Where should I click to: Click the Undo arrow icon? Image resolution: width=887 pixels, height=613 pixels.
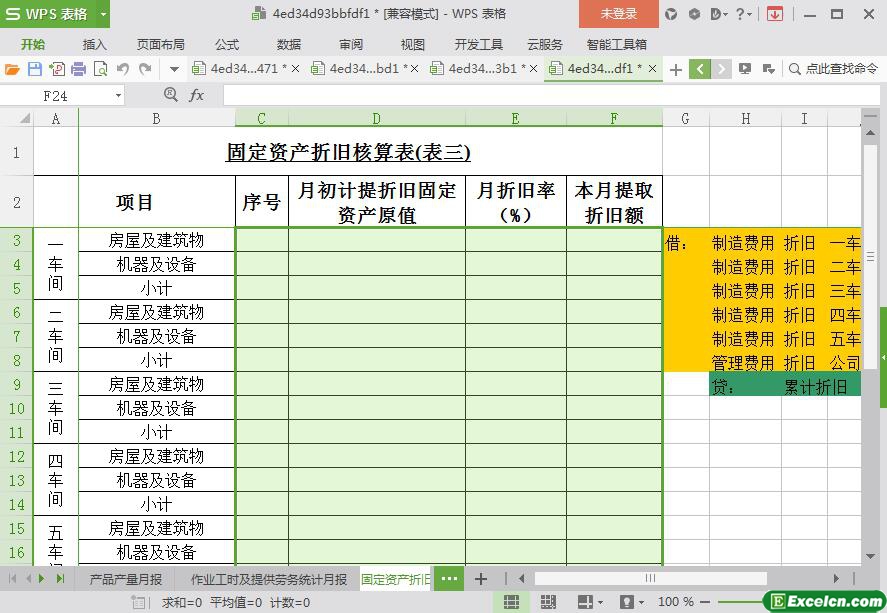coord(123,69)
